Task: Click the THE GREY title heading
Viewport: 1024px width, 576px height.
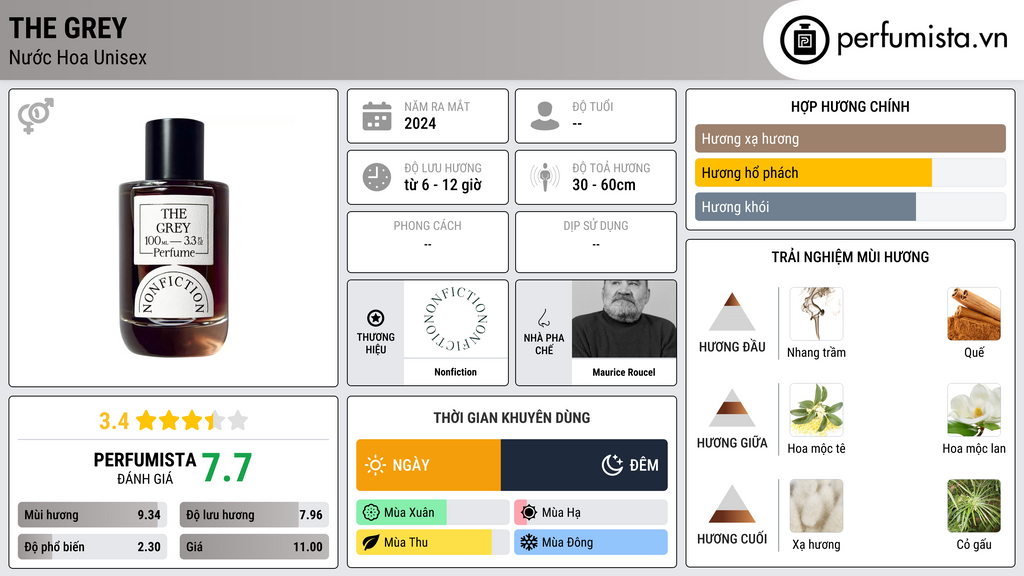Action: point(68,28)
